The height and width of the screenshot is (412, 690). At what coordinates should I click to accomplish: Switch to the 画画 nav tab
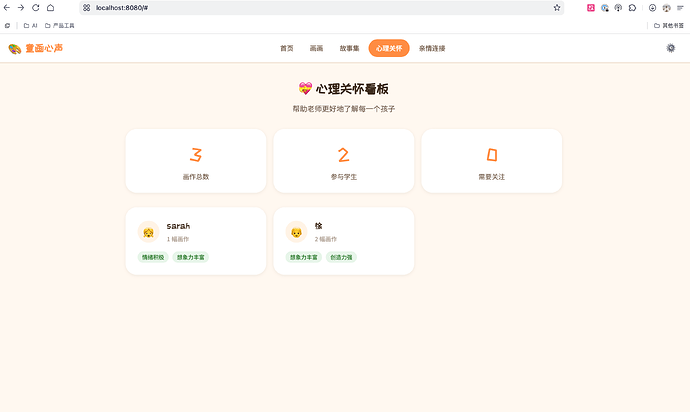316,48
